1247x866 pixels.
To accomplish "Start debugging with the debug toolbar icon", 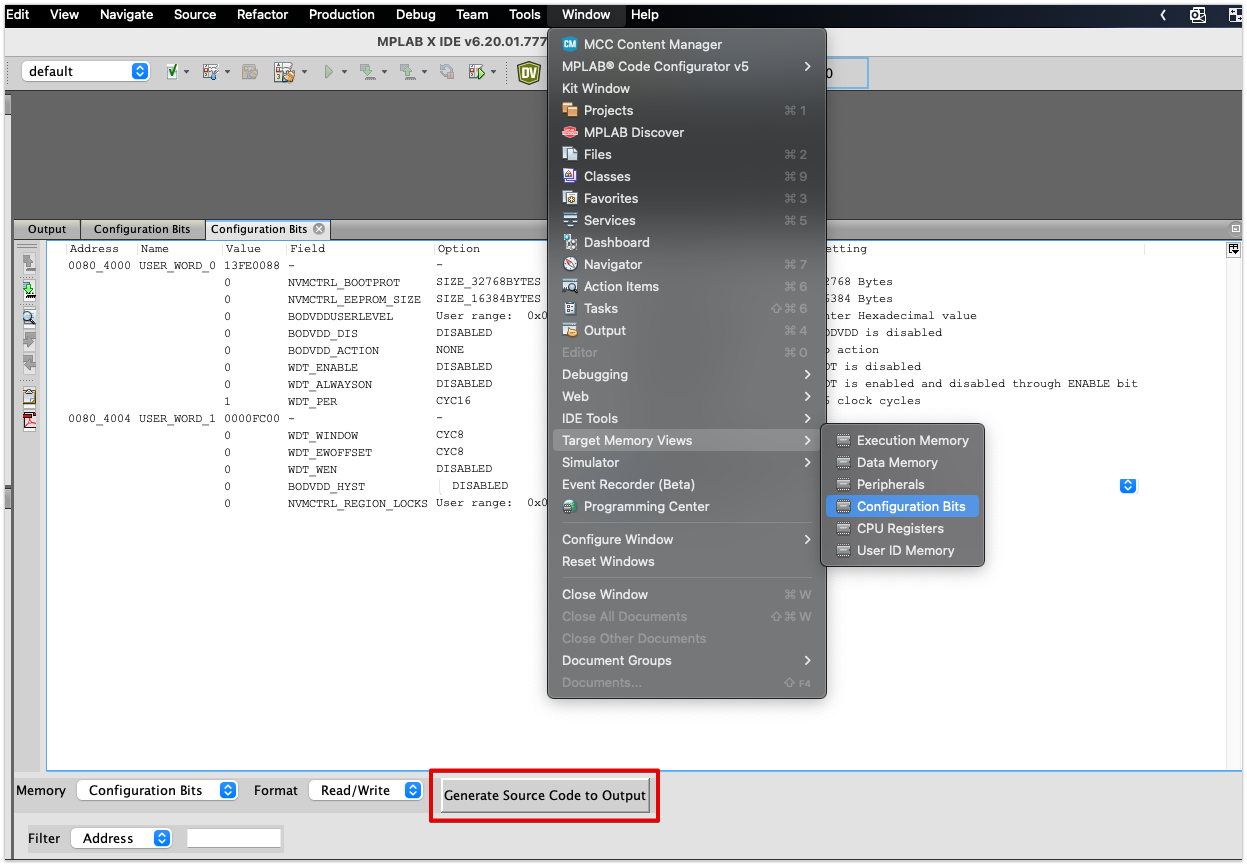I will click(477, 72).
